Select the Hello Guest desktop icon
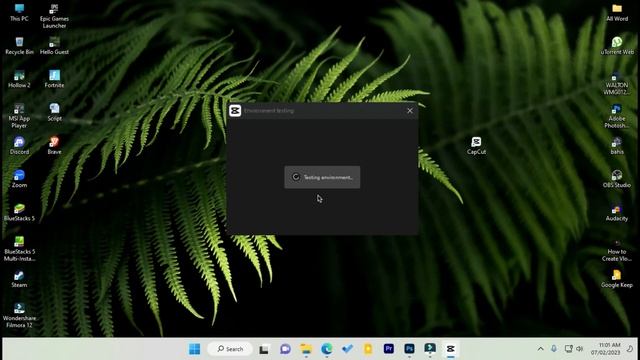Image resolution: width=640 pixels, height=360 pixels. (54, 46)
